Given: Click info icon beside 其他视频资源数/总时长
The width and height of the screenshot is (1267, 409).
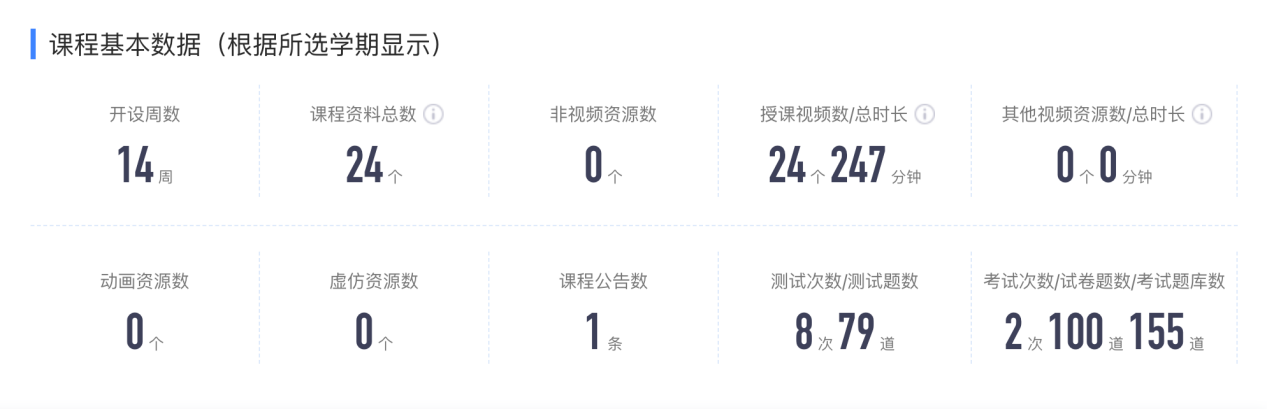Looking at the screenshot, I should 1202,114.
